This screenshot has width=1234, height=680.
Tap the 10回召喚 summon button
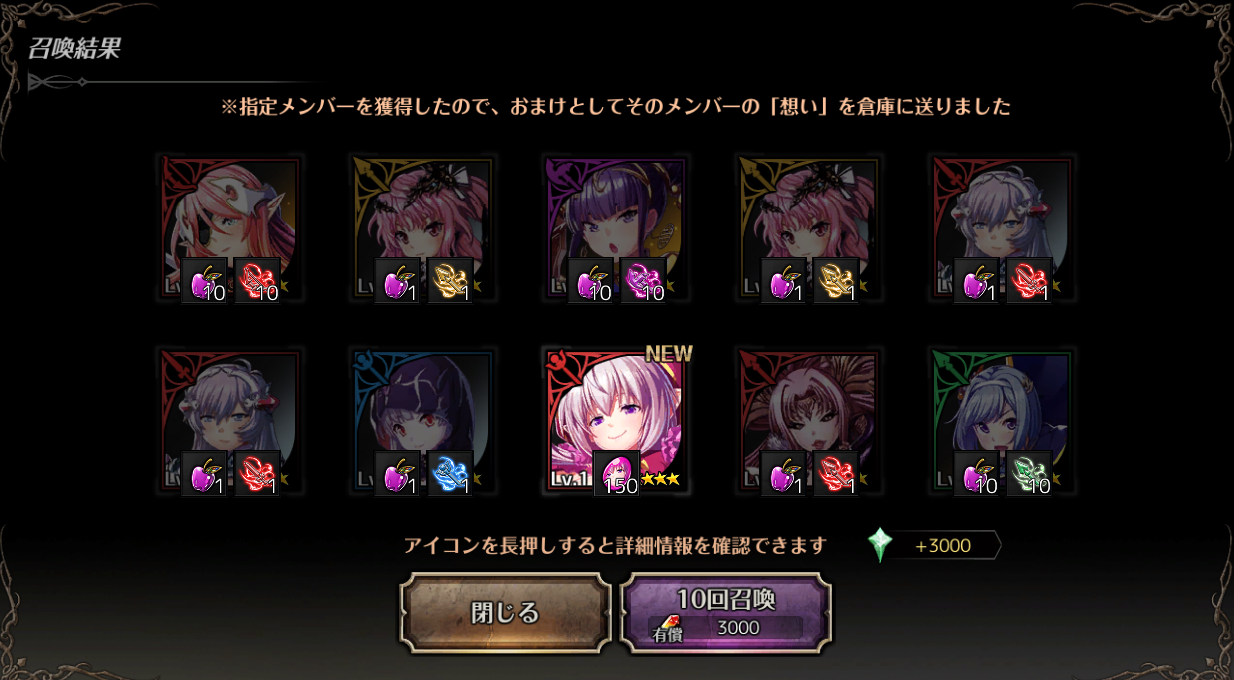point(726,612)
